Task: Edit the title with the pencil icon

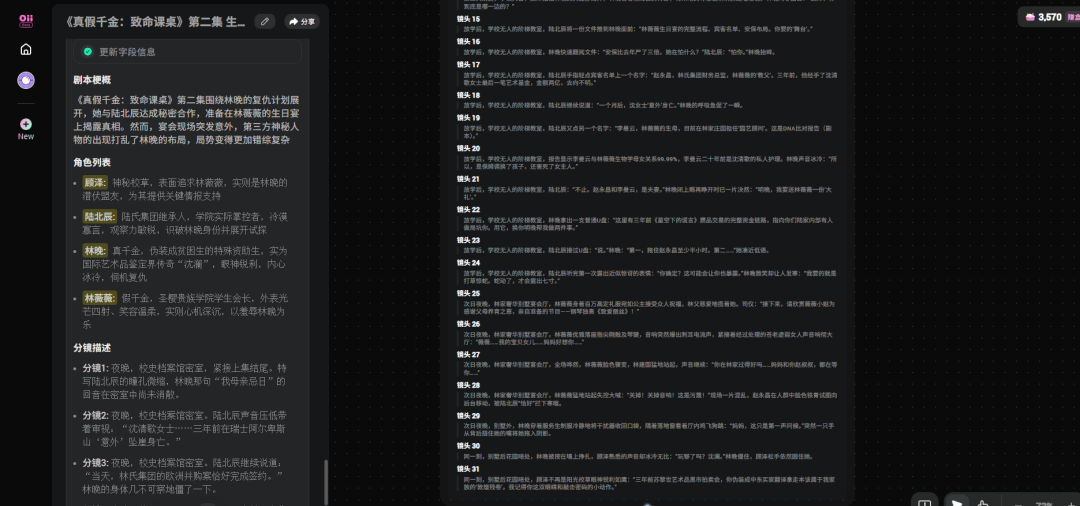Action: tap(264, 21)
